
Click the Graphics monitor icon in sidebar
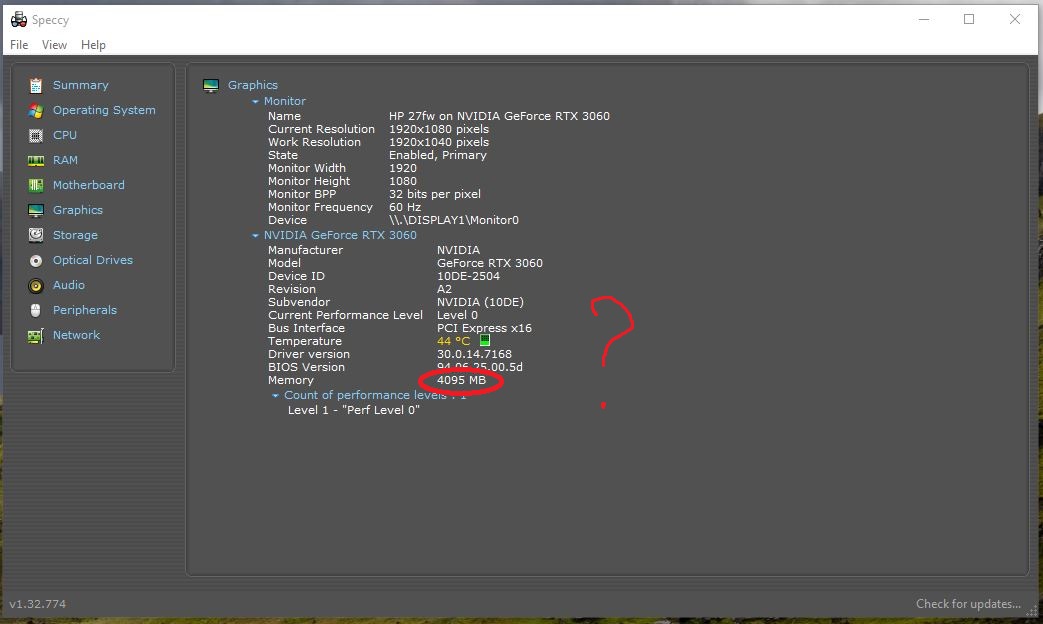(36, 210)
